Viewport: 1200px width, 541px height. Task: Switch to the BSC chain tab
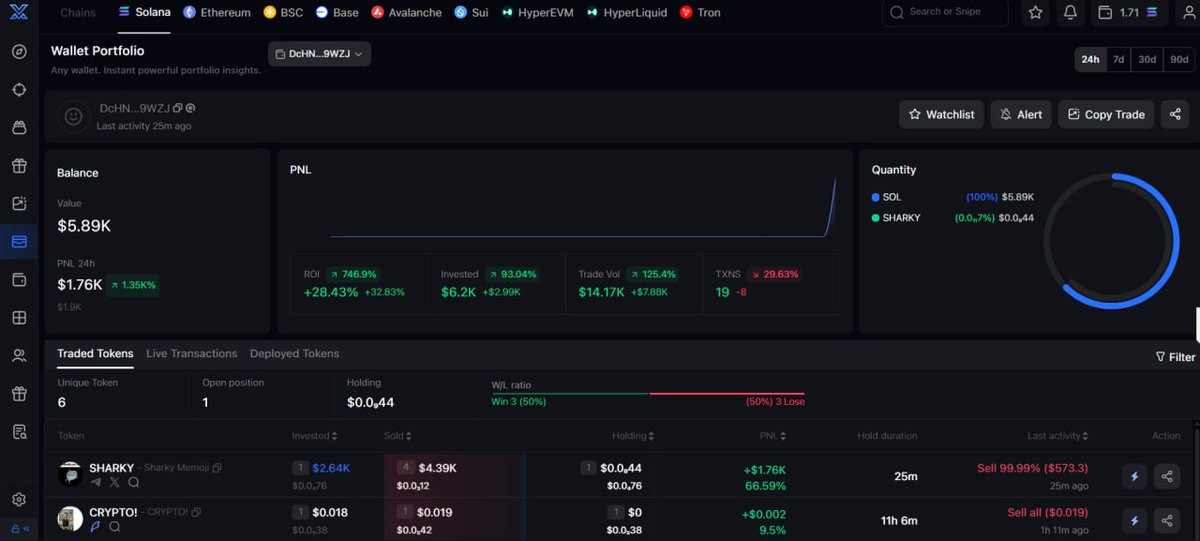coord(284,13)
